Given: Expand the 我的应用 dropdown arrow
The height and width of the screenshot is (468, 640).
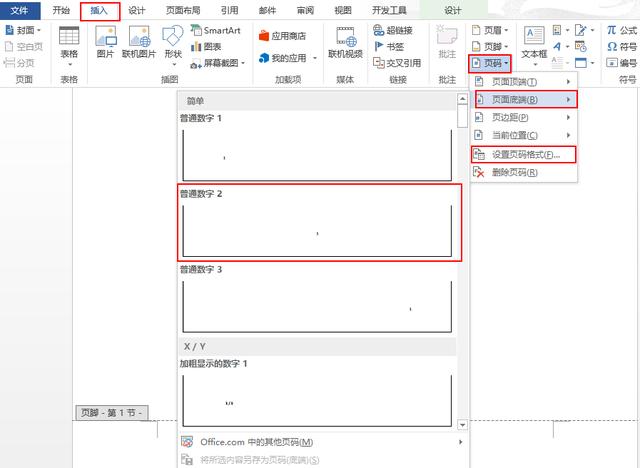Looking at the screenshot, I should tap(315, 58).
